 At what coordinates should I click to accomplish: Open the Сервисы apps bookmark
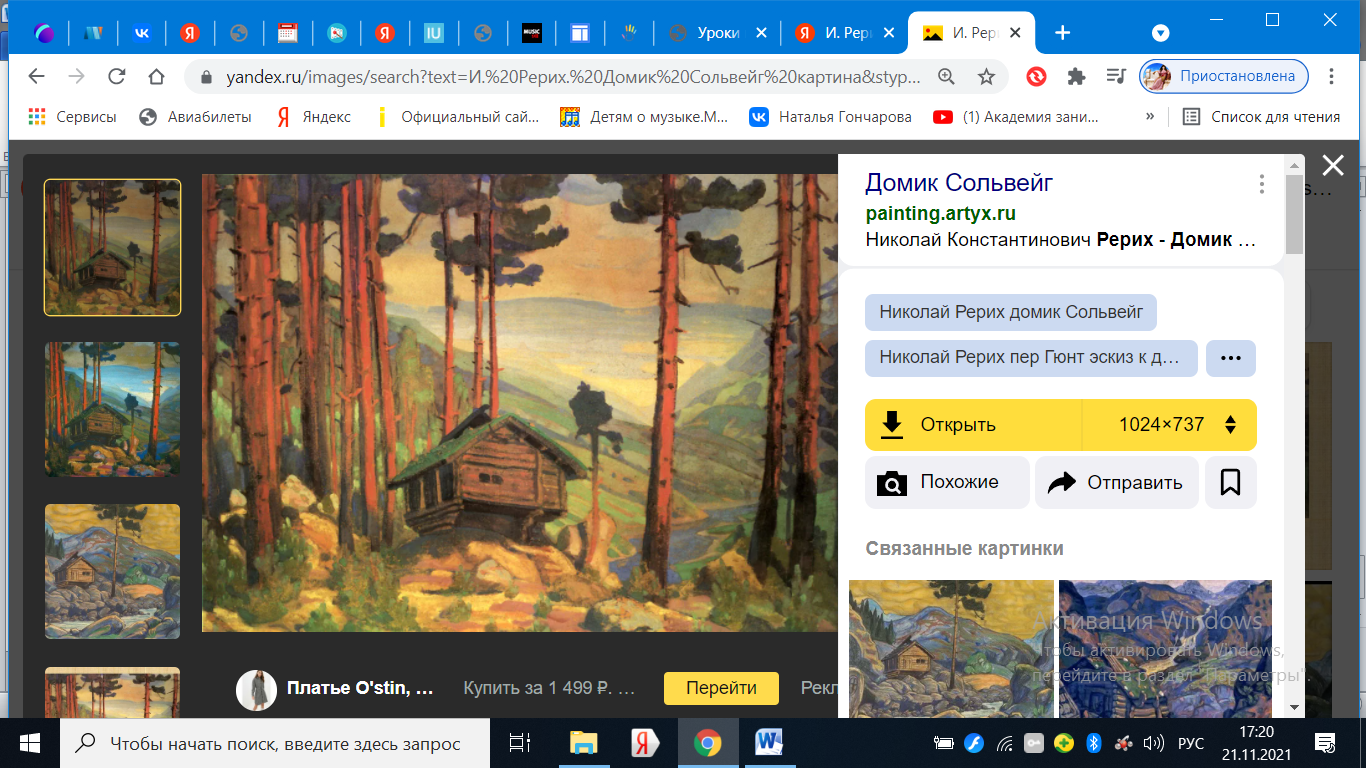[x=72, y=117]
